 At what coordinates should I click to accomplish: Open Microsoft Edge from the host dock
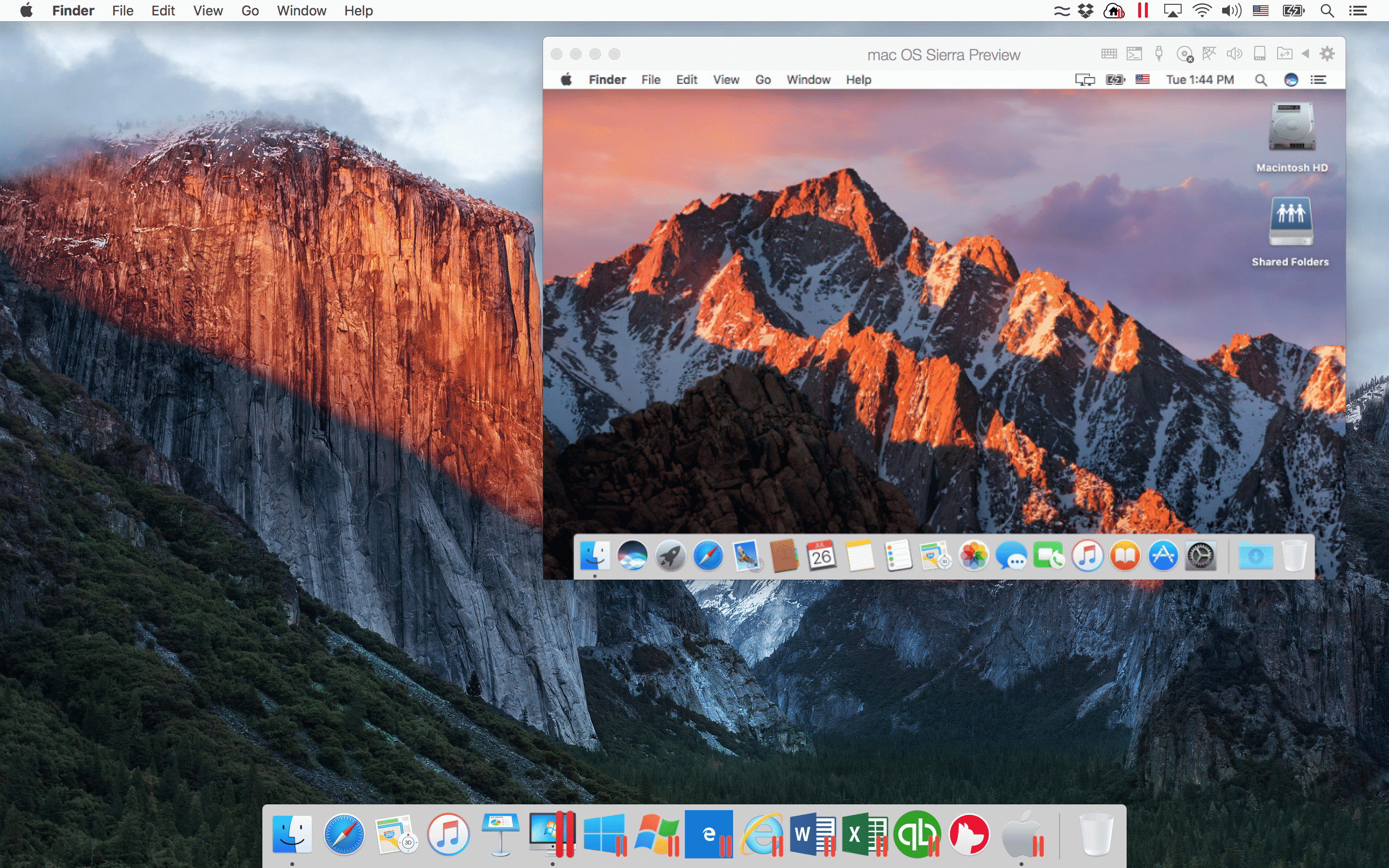(x=709, y=834)
